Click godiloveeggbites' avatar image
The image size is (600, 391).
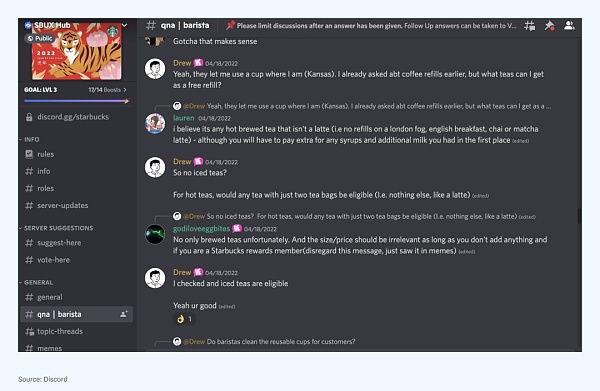click(155, 234)
